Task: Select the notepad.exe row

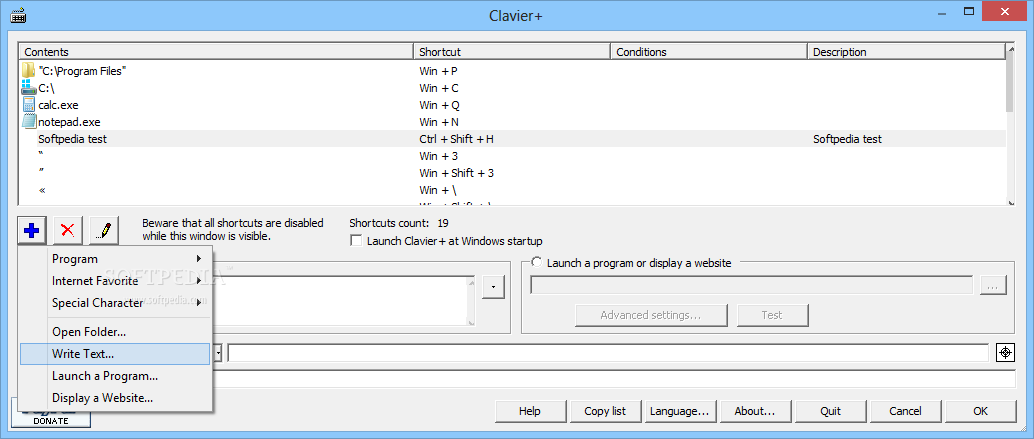Action: point(512,122)
